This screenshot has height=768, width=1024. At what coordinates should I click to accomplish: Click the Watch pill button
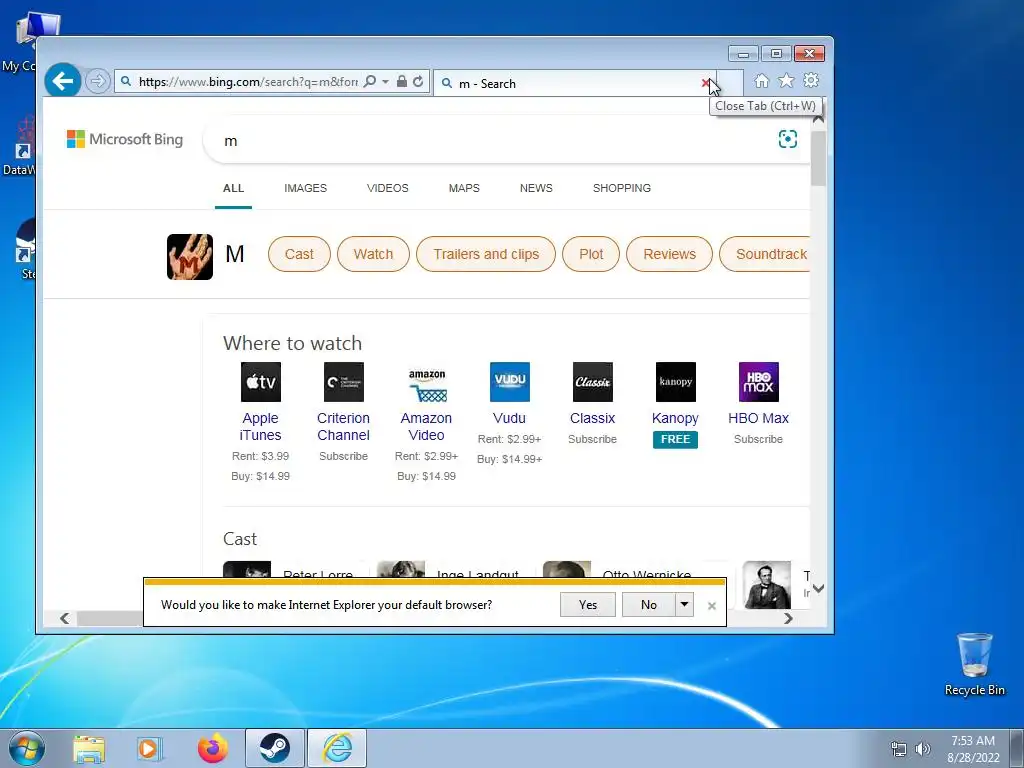point(374,254)
